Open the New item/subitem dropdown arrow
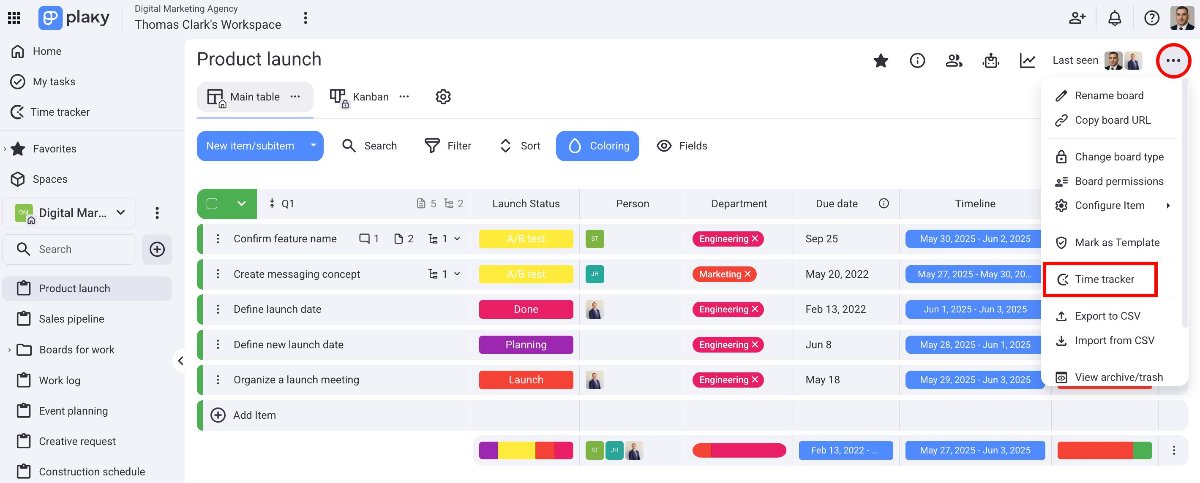1200x483 pixels. click(313, 146)
